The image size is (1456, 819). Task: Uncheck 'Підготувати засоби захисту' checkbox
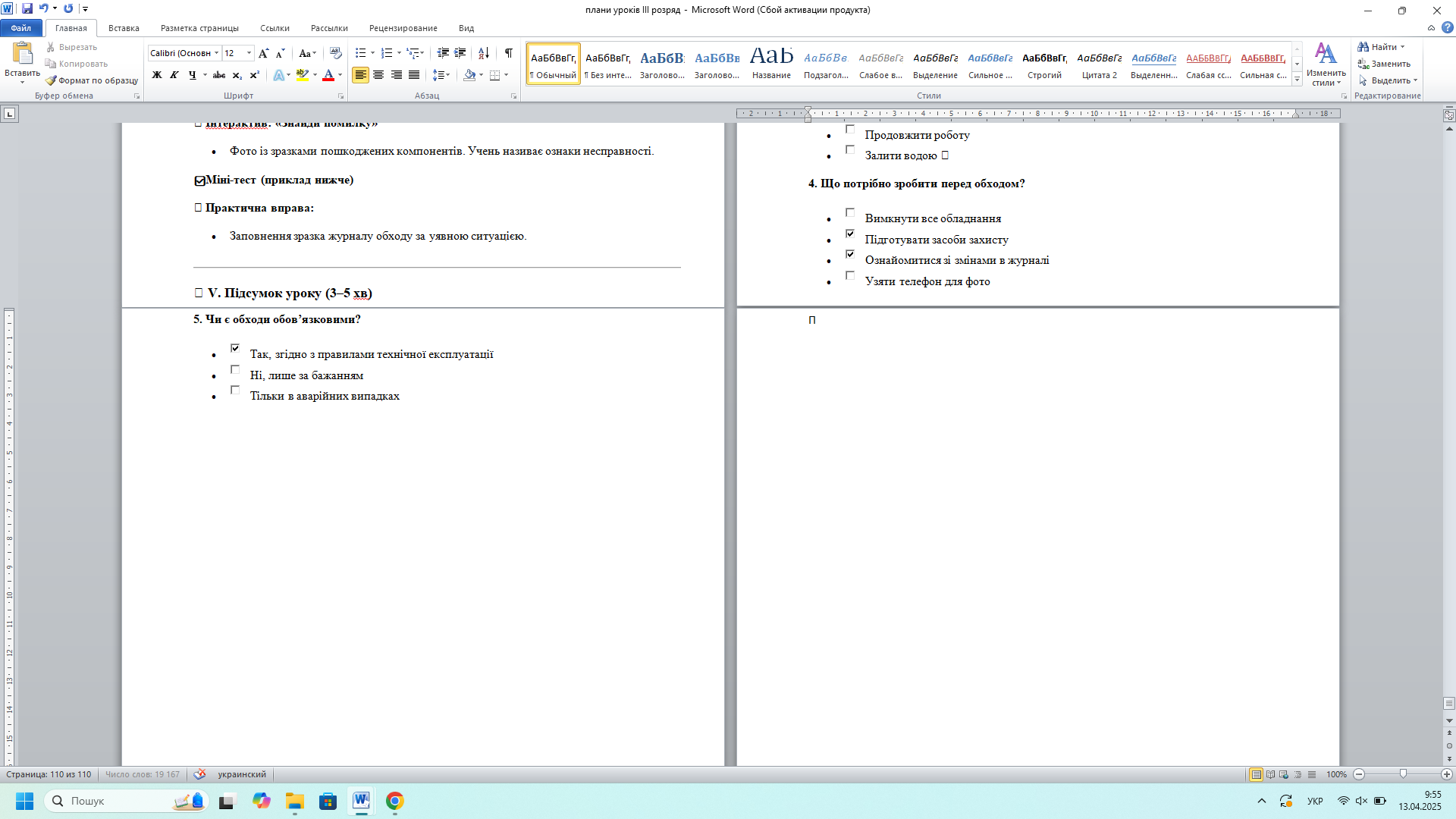point(850,234)
